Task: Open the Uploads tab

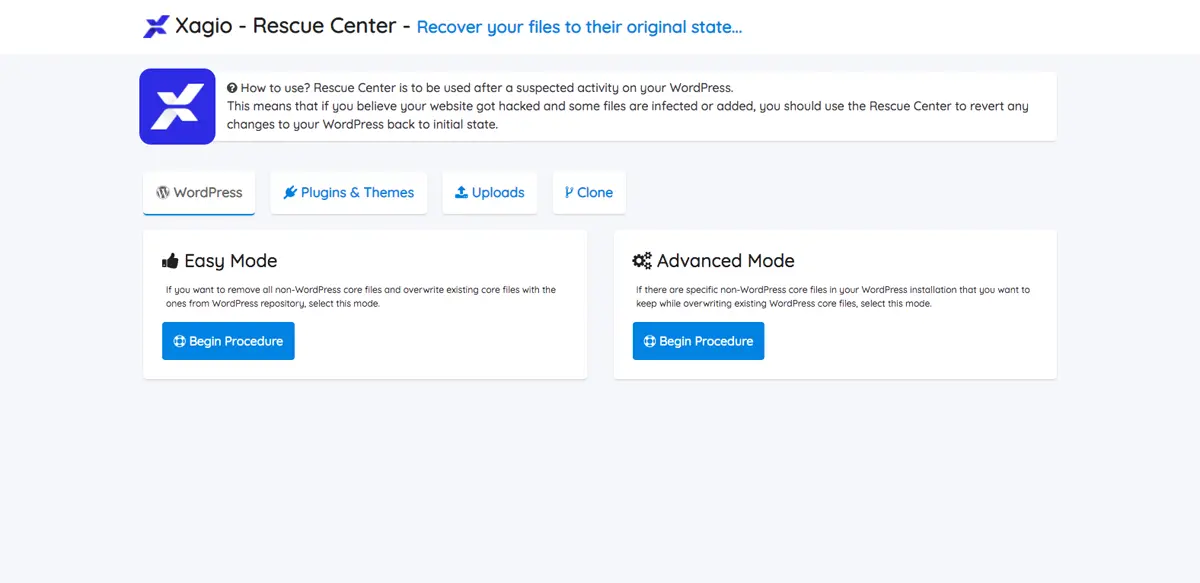Action: pos(490,192)
